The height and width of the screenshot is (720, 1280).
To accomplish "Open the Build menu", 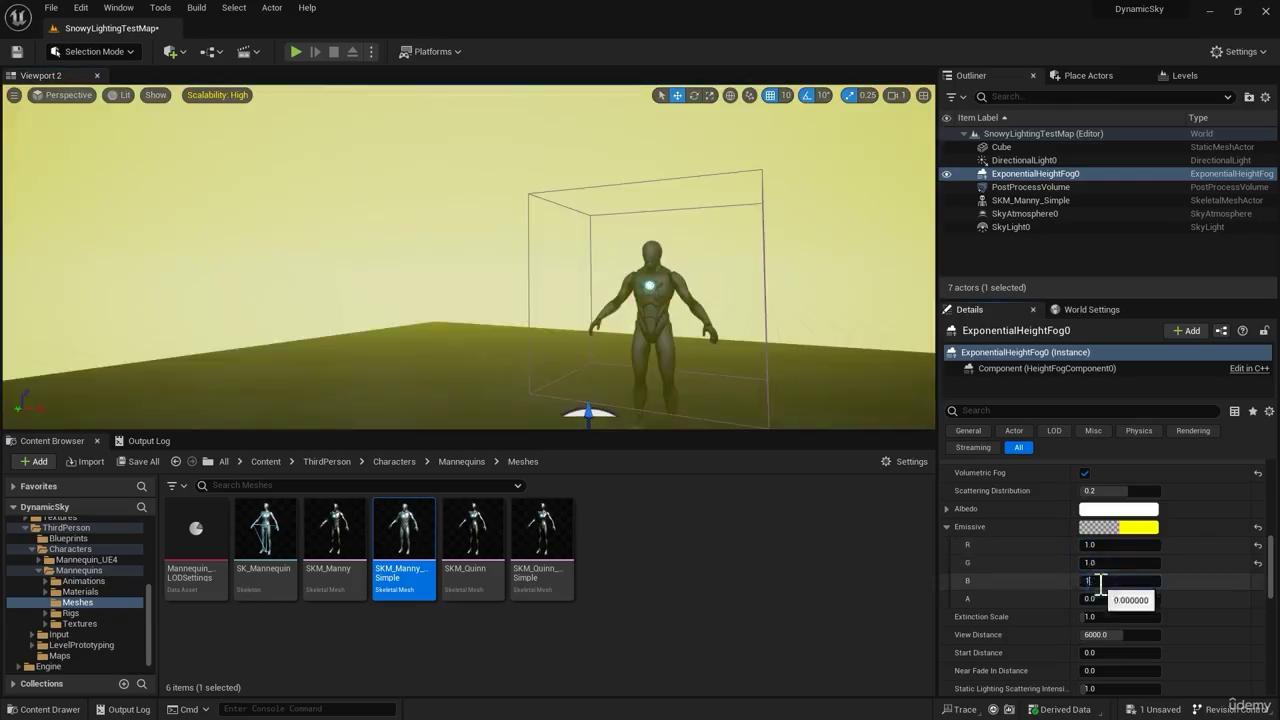I will pyautogui.click(x=196, y=8).
